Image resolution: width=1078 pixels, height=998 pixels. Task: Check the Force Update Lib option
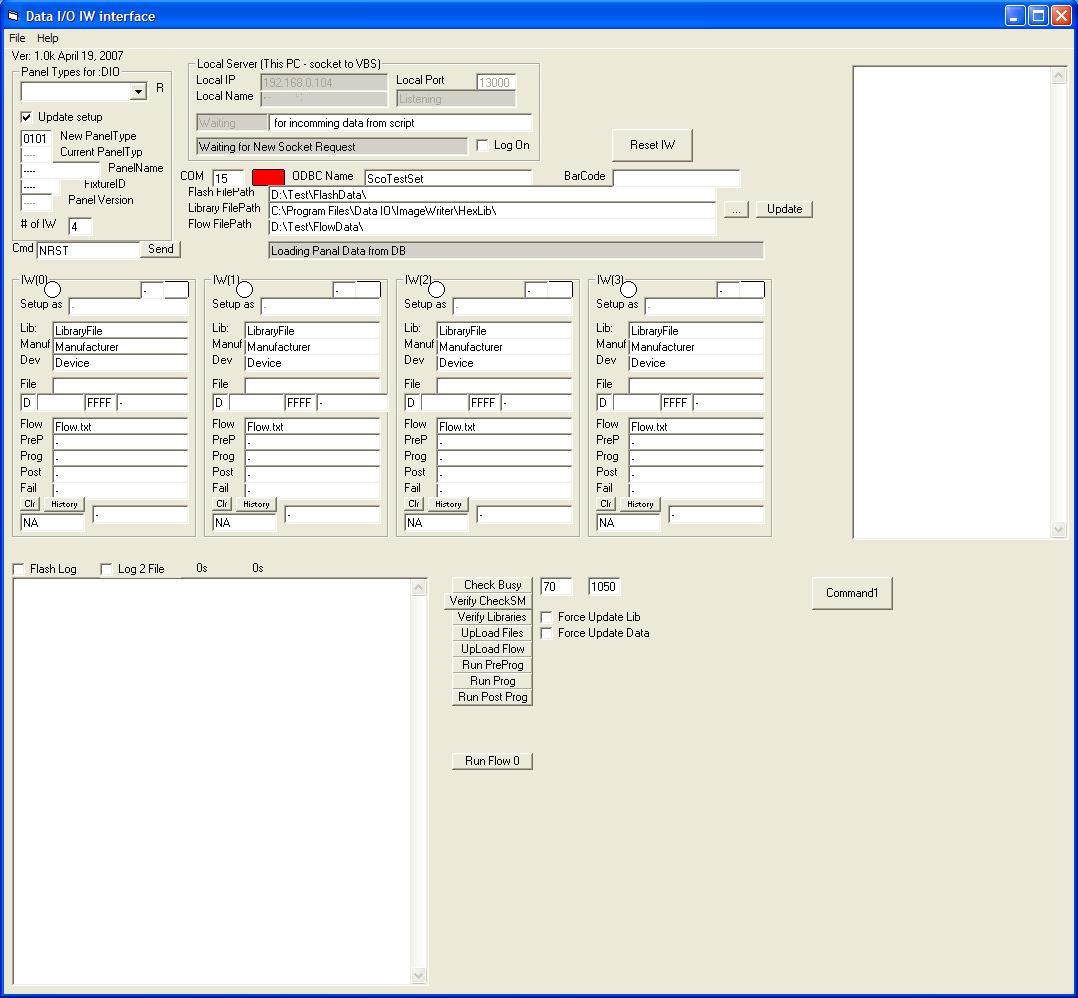tap(547, 618)
